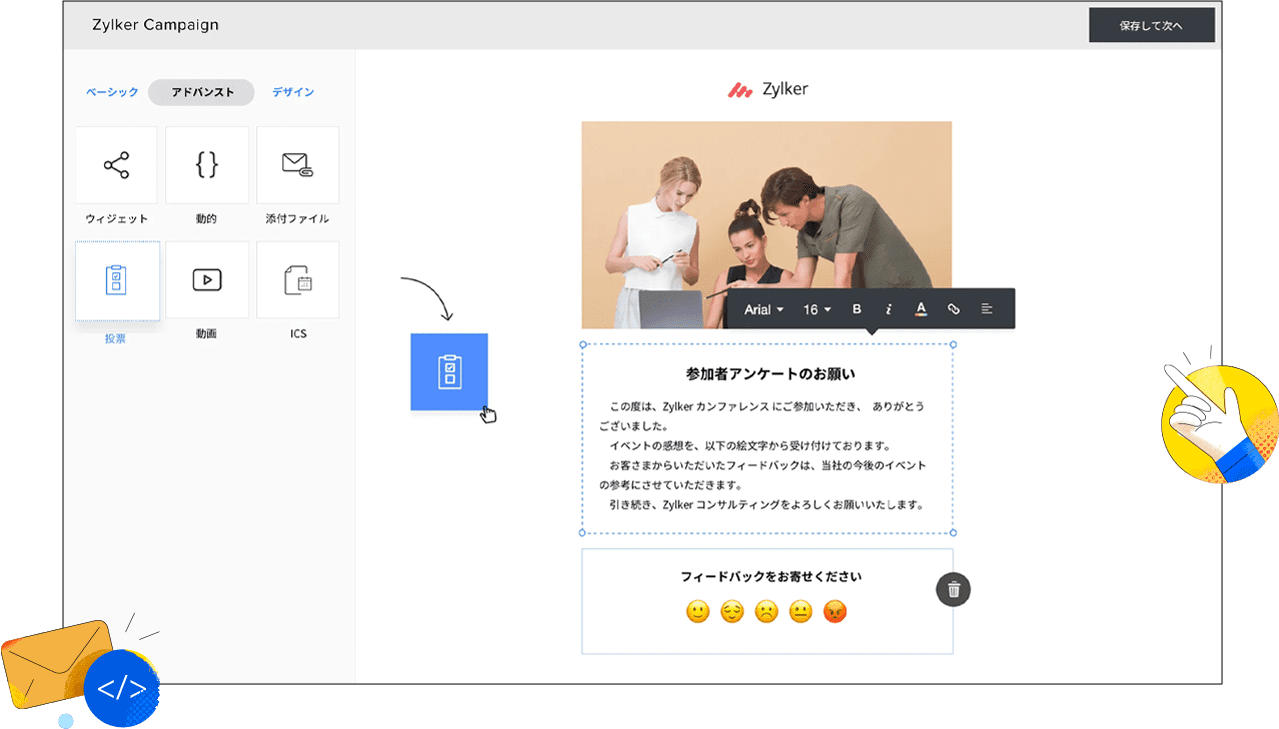
Task: Select the ウィジェット widget block icon
Action: [x=116, y=165]
